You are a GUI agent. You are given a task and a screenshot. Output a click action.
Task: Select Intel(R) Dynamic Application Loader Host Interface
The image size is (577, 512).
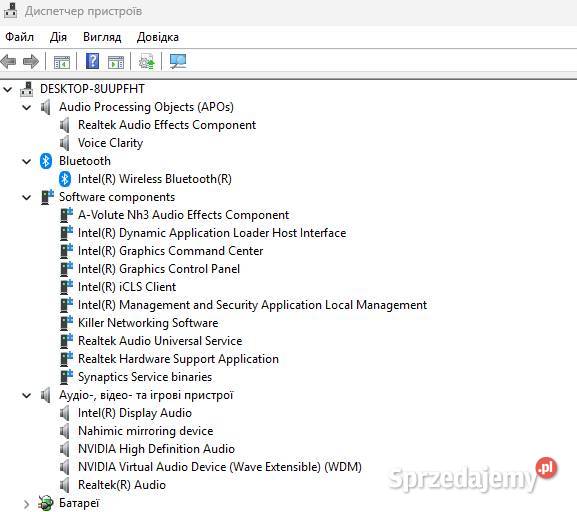pos(212,233)
